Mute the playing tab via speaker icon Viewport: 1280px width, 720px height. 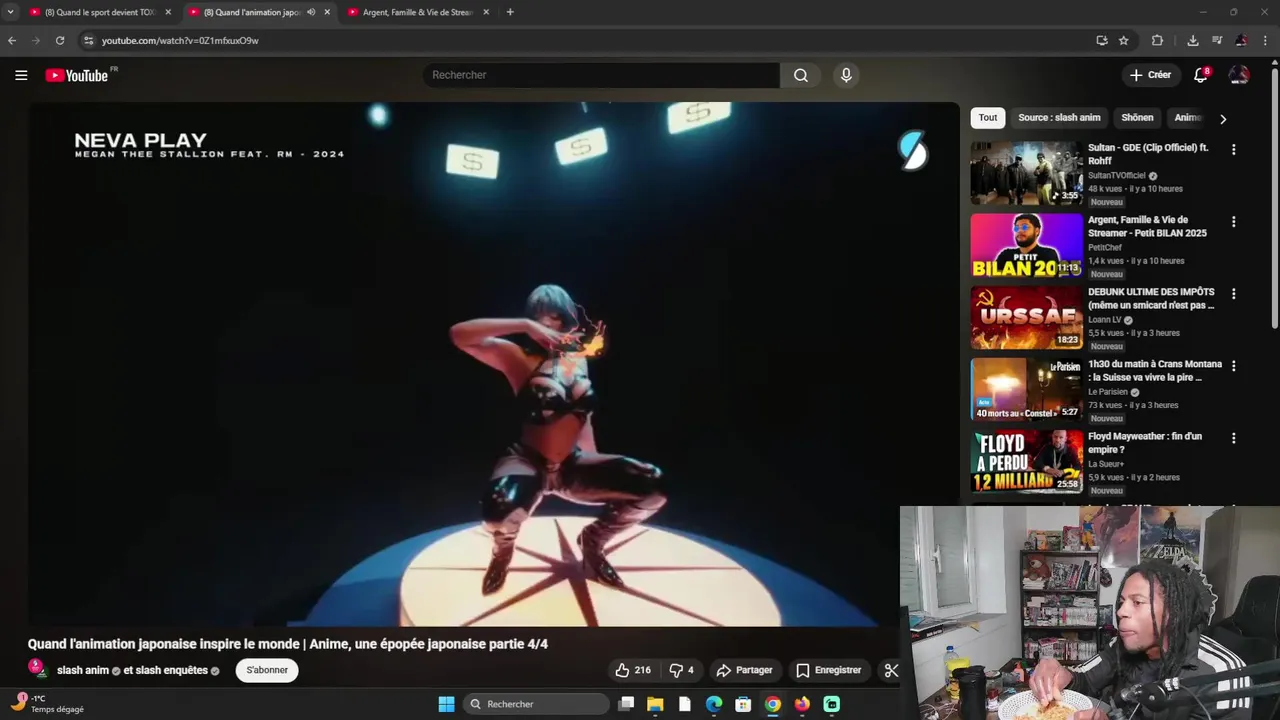(x=311, y=12)
